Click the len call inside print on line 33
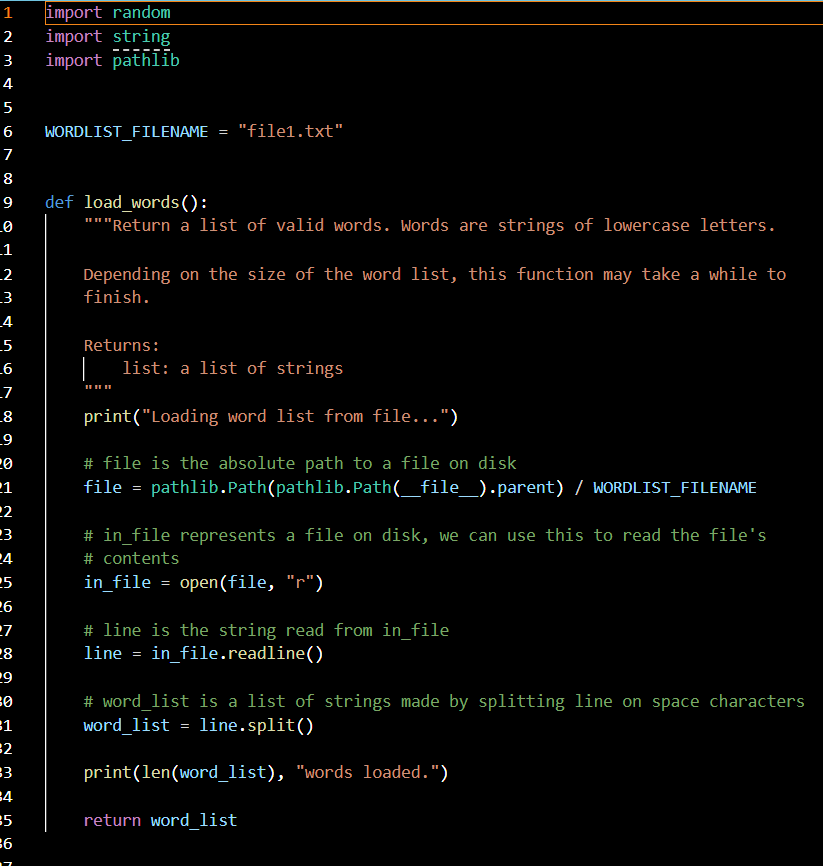This screenshot has height=866, width=823. pyautogui.click(x=158, y=772)
